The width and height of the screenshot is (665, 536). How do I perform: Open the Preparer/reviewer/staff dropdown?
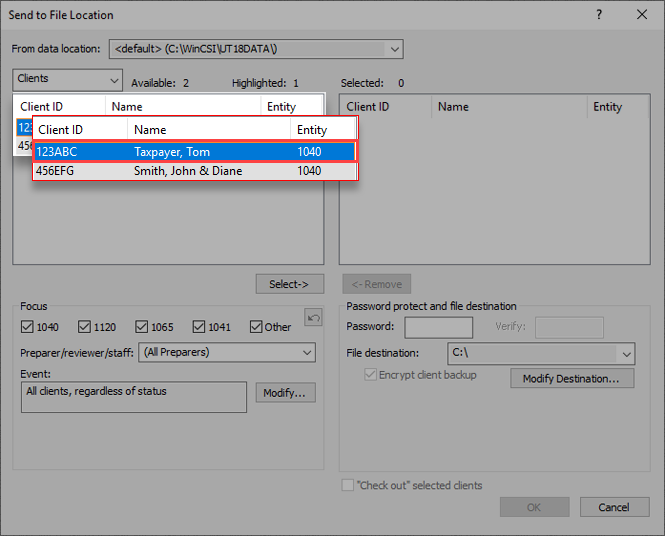306,353
